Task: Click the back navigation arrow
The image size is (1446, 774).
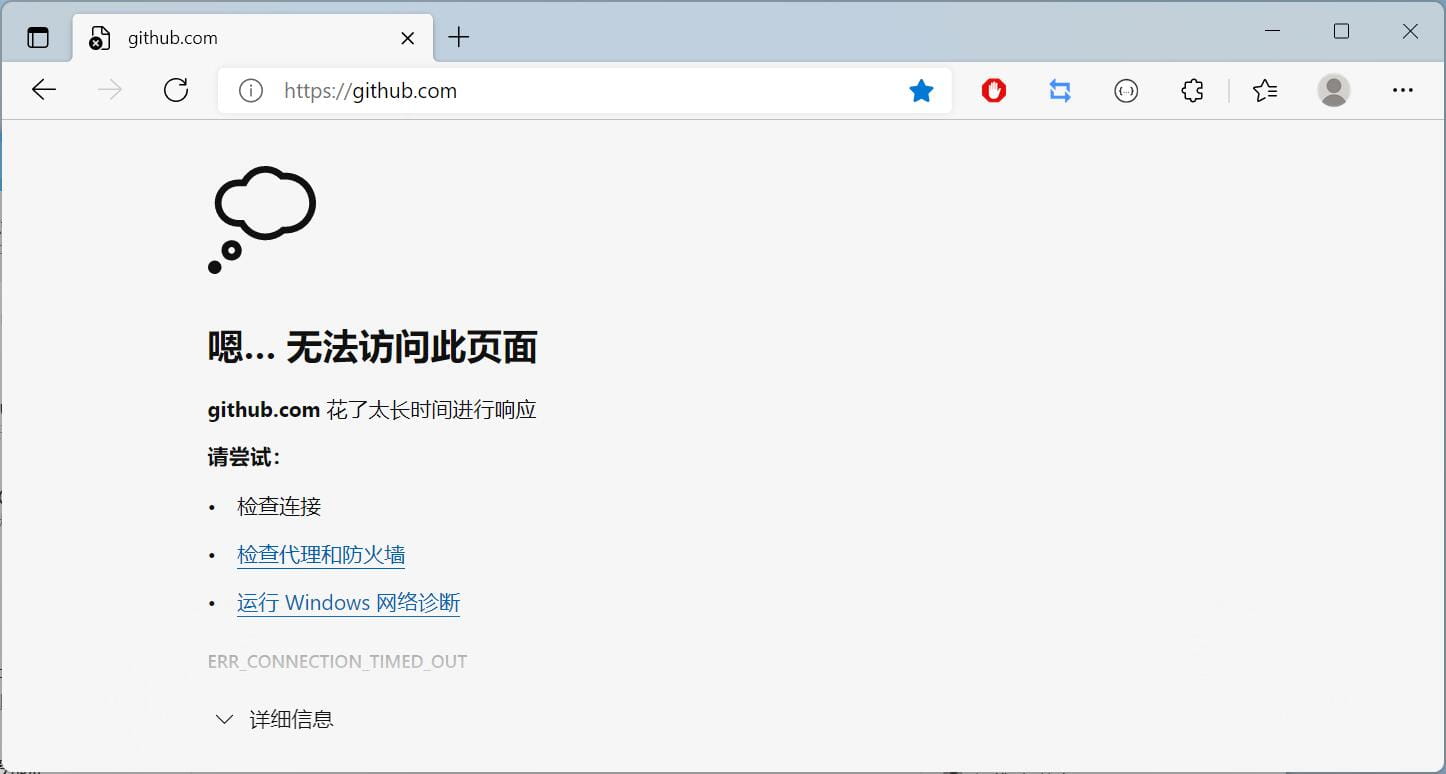Action: [x=44, y=90]
